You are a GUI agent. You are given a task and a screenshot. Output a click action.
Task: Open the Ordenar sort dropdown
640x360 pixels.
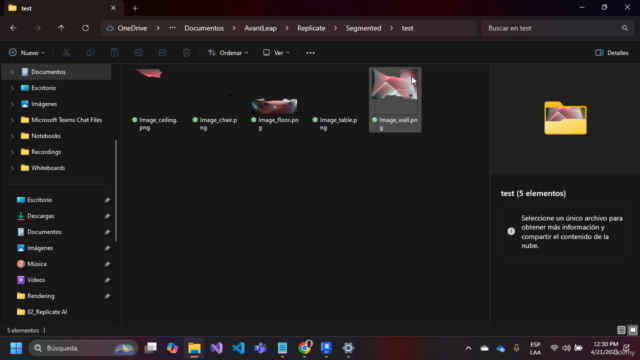coord(228,53)
